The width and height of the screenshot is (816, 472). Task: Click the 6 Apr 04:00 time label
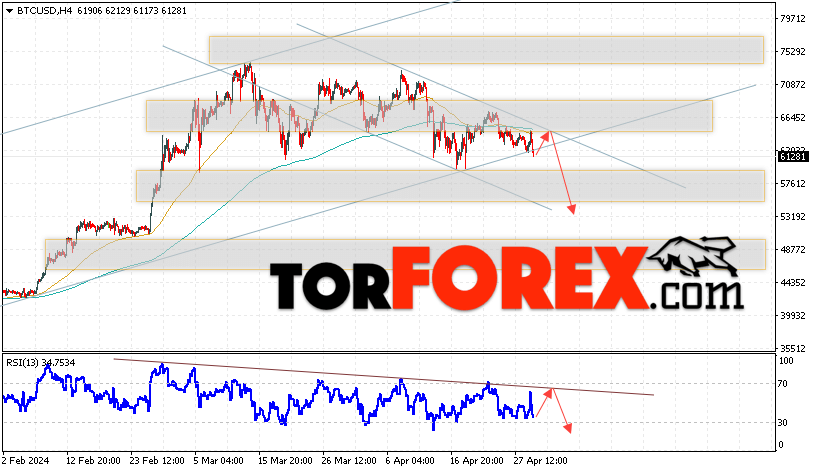[410, 461]
